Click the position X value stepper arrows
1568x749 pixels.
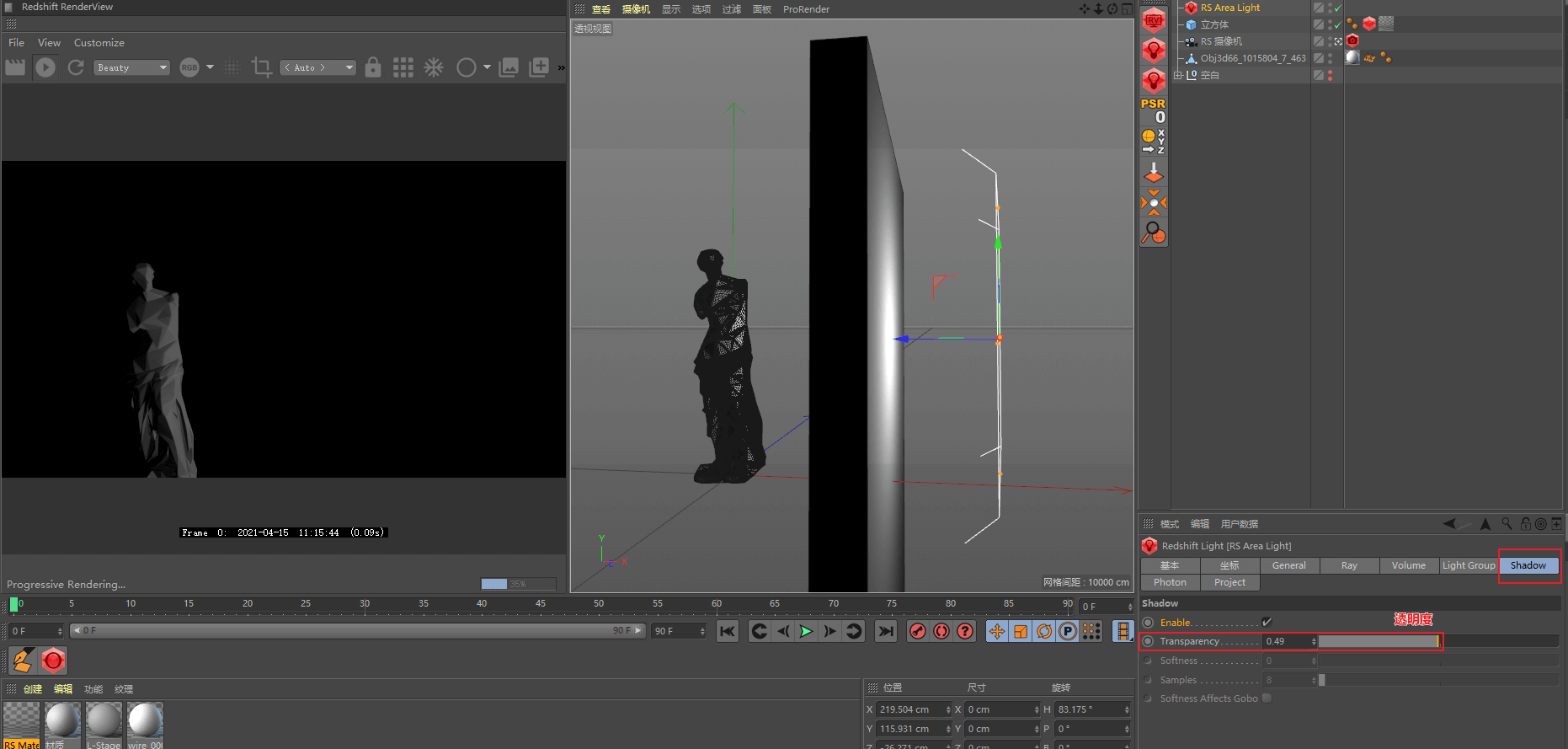948,709
